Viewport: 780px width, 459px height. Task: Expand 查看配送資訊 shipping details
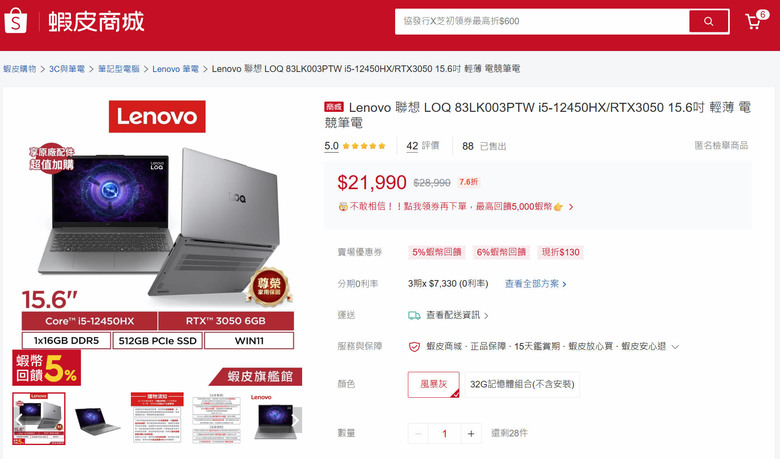(457, 315)
